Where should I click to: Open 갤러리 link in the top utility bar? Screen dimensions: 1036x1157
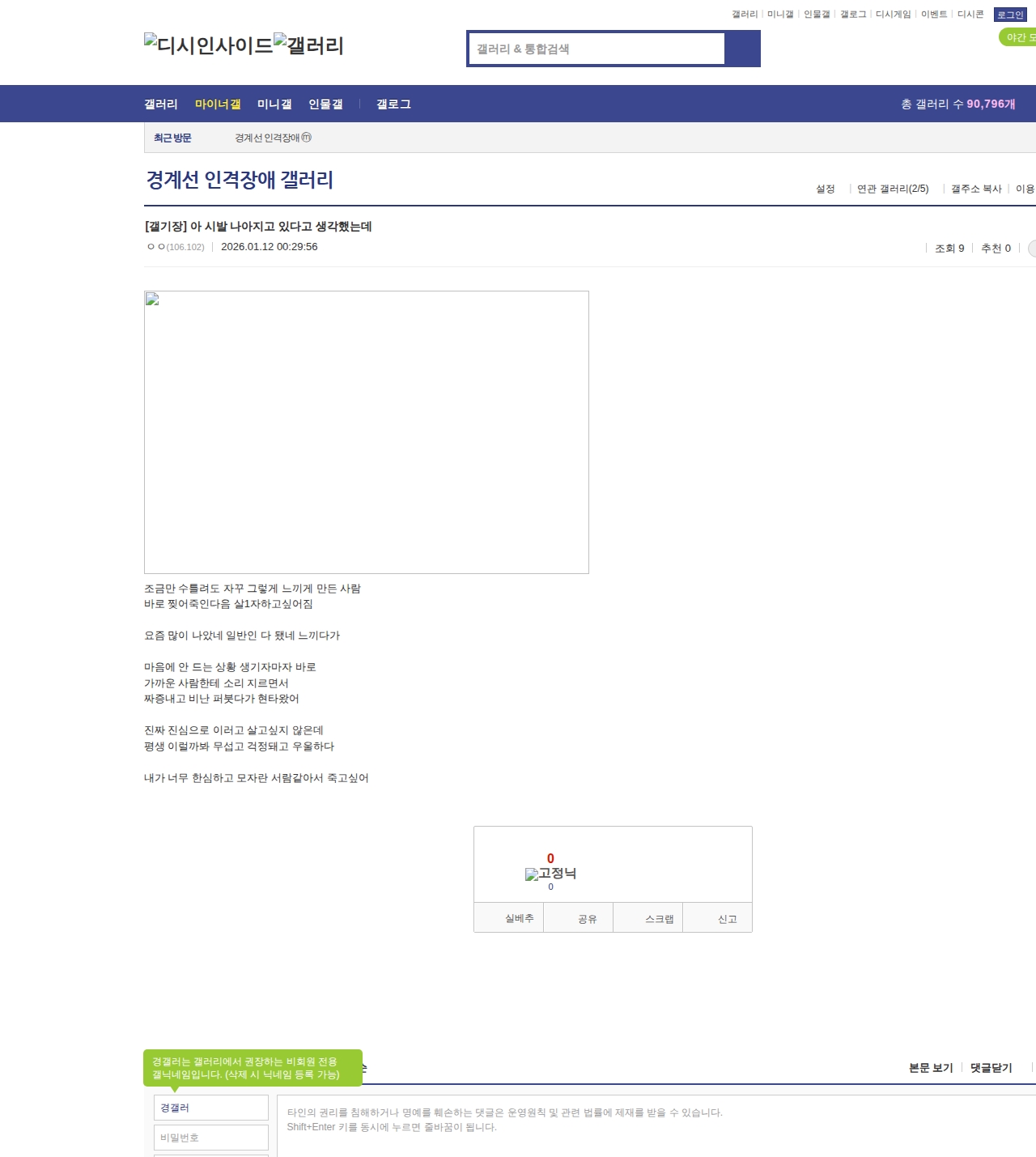[x=744, y=15]
